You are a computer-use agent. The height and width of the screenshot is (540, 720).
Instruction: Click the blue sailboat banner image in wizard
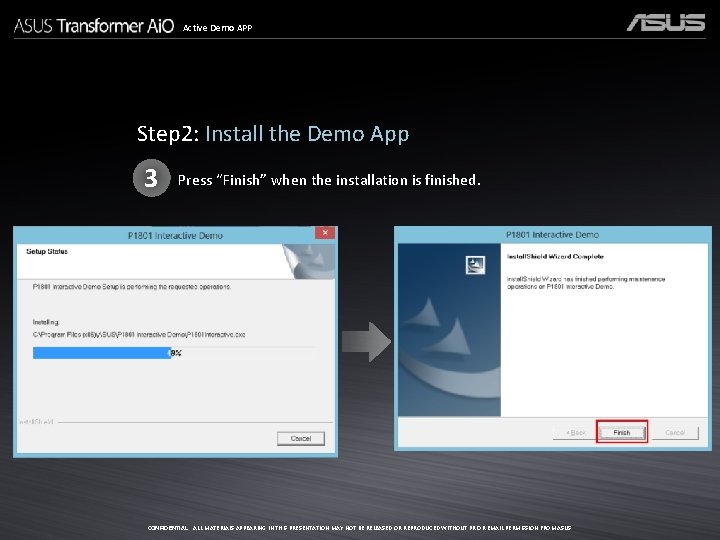click(449, 330)
